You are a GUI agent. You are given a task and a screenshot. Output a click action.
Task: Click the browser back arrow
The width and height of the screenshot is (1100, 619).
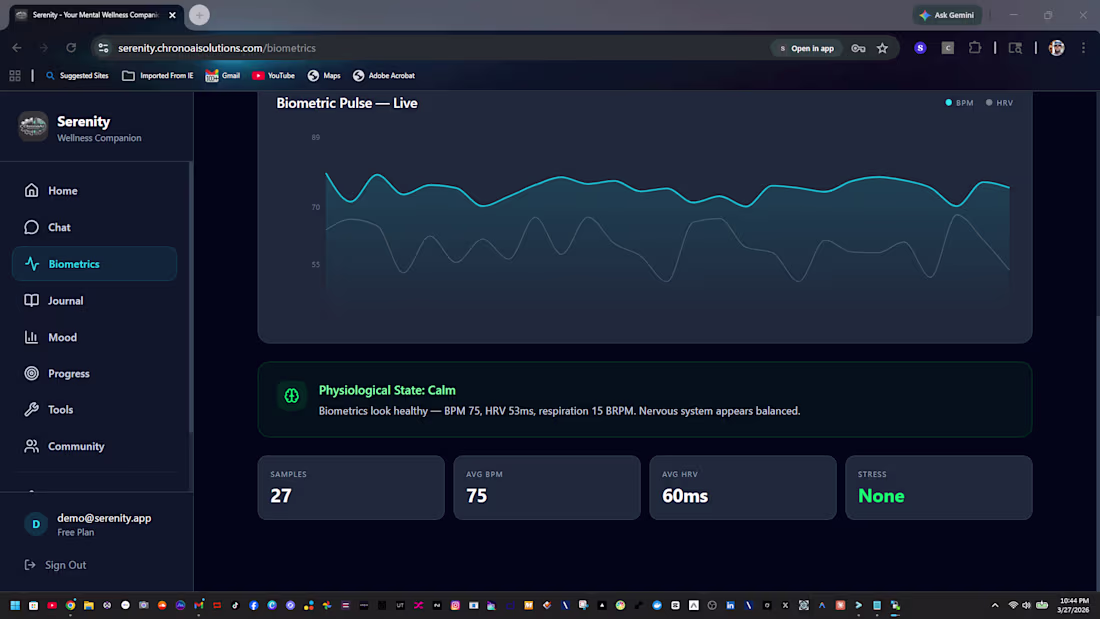pos(17,48)
